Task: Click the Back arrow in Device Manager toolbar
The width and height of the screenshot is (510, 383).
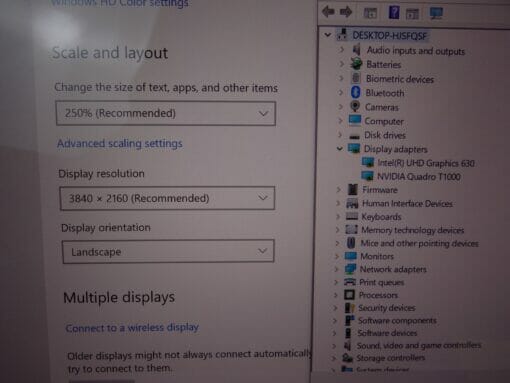Action: coord(328,12)
